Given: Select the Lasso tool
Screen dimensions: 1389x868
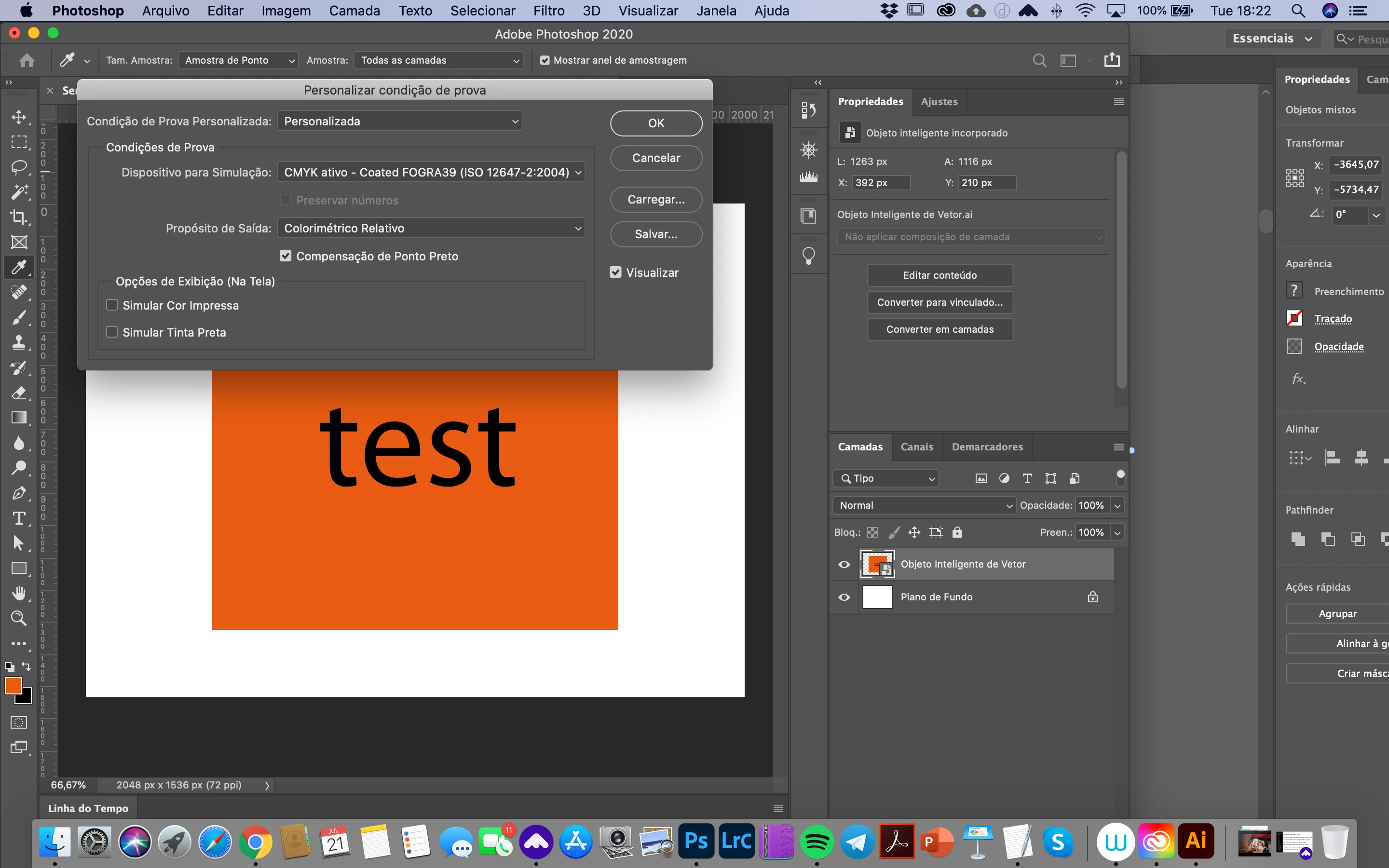Looking at the screenshot, I should pyautogui.click(x=19, y=167).
